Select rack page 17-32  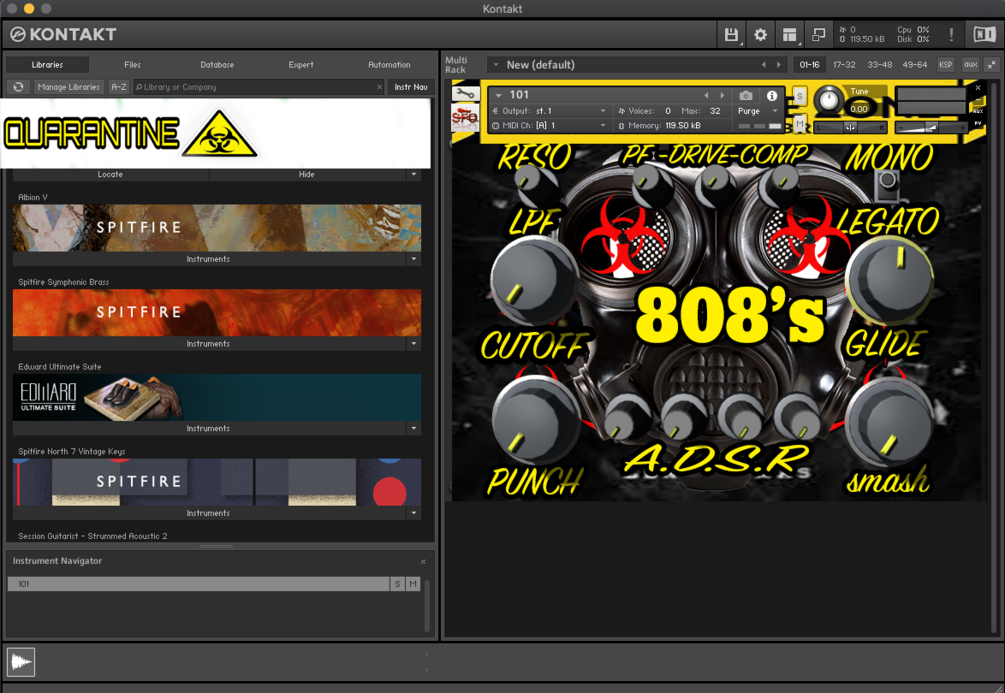click(x=844, y=65)
